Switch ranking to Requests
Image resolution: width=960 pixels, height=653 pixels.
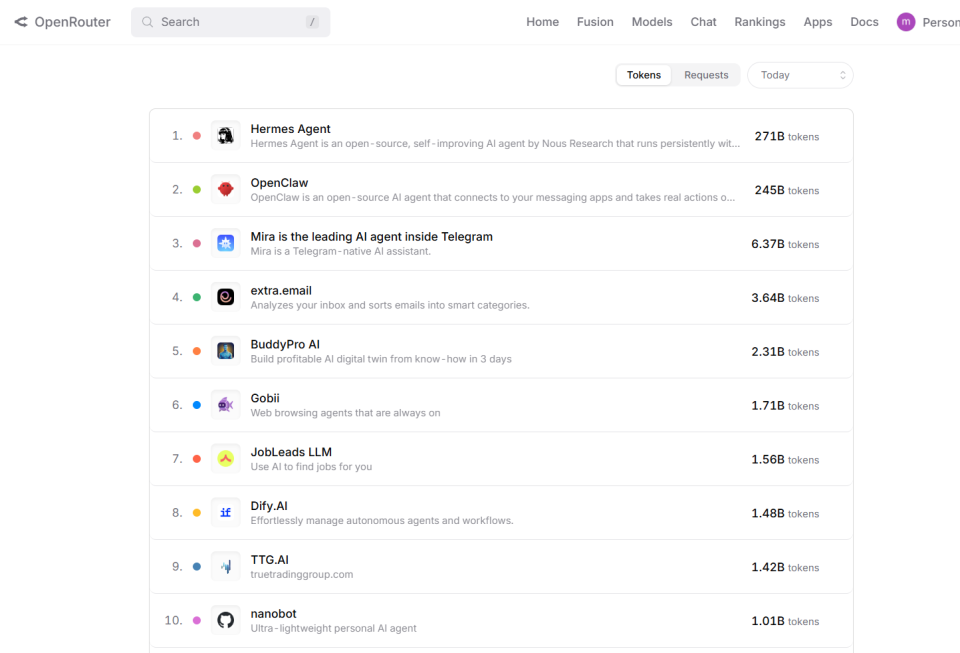(706, 75)
